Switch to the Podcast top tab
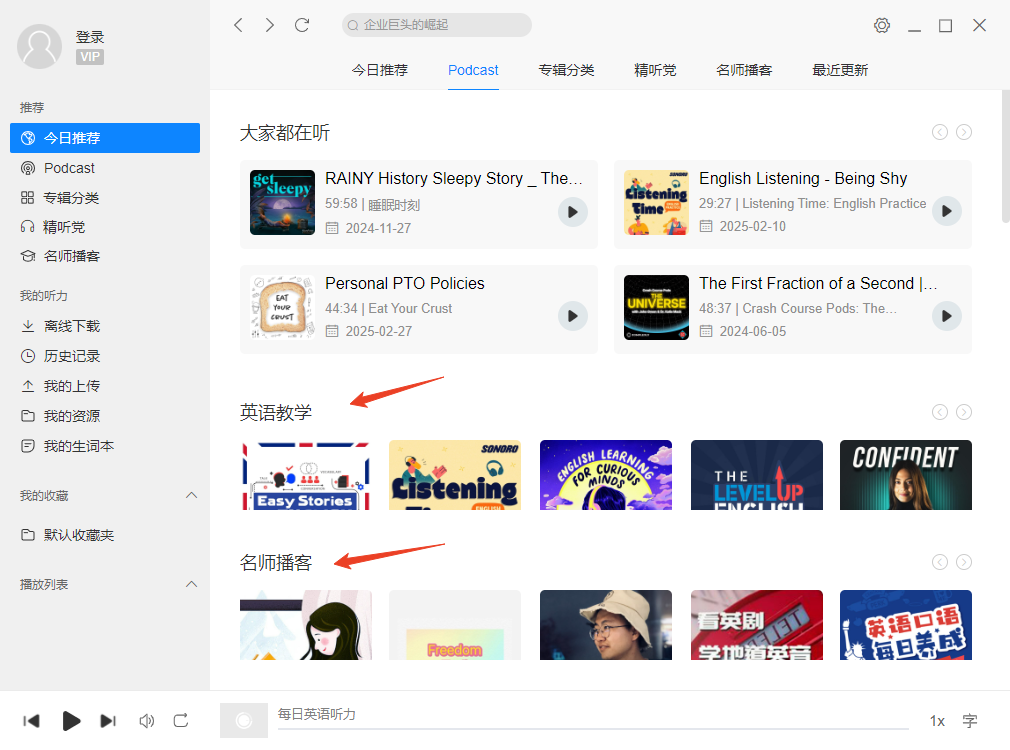Image resolution: width=1010 pixels, height=750 pixels. (473, 70)
